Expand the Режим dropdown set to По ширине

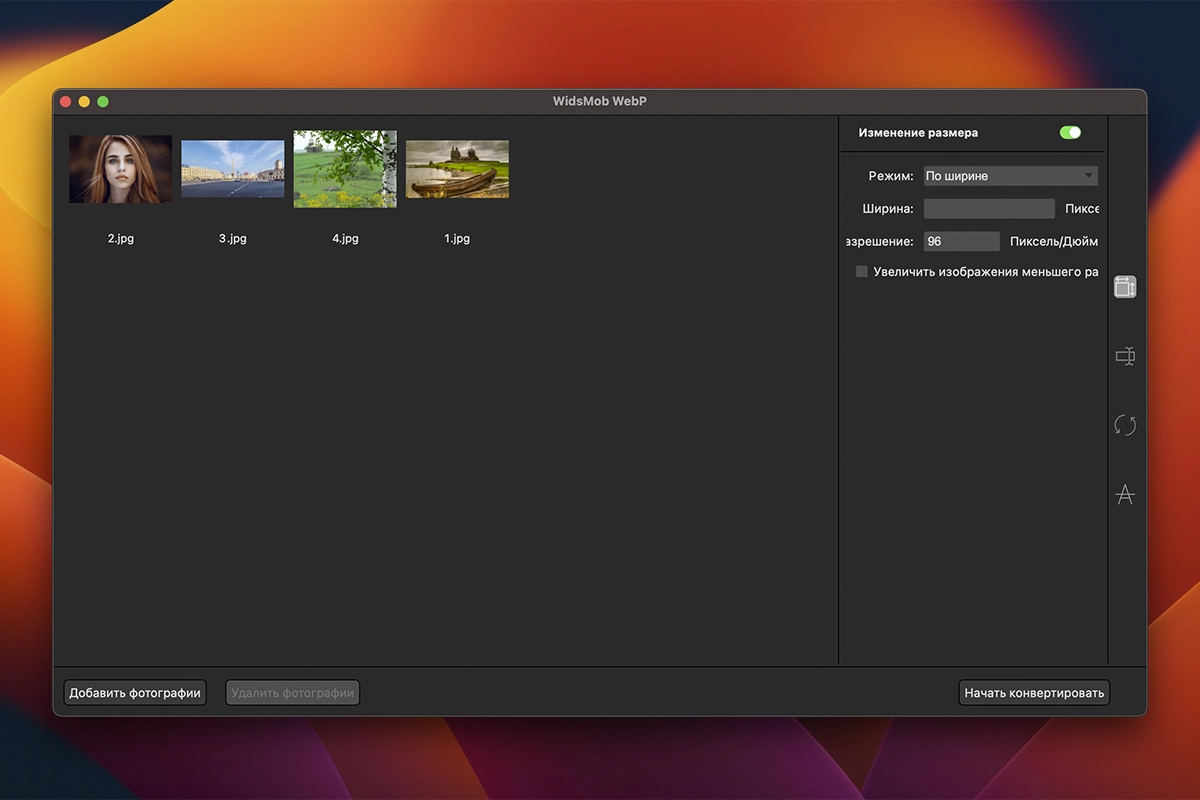tap(1010, 176)
